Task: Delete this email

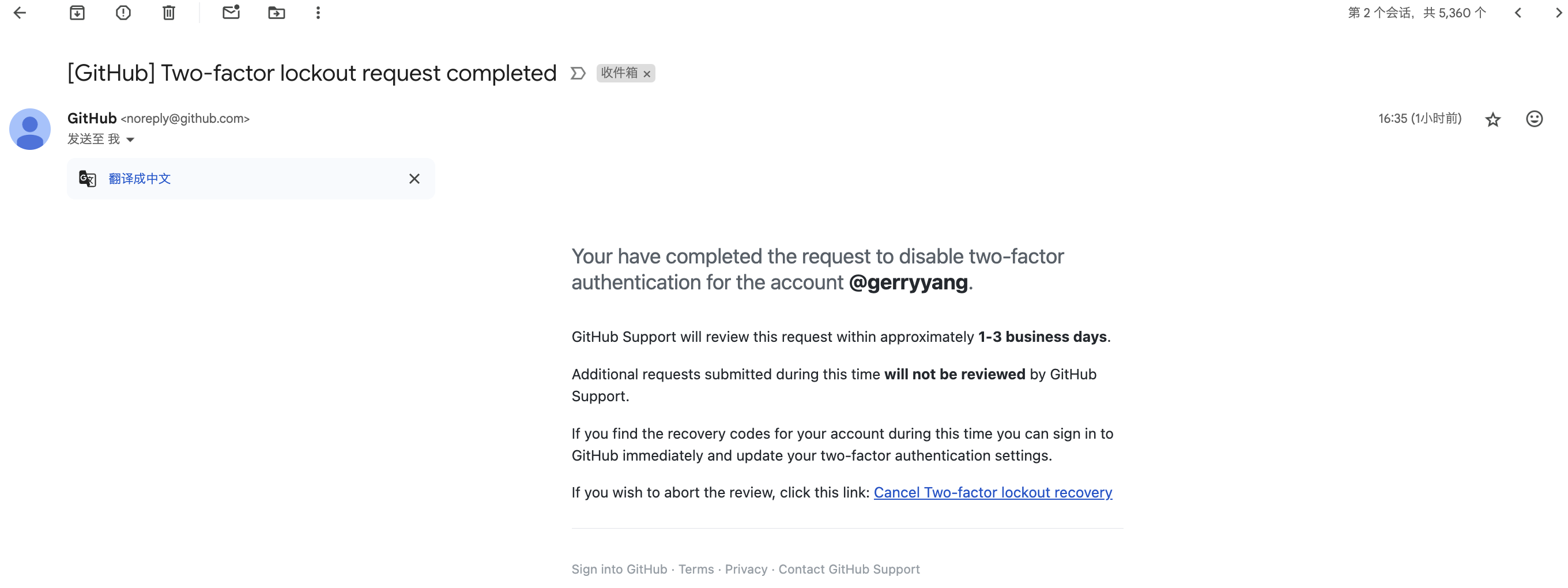Action: pos(168,12)
